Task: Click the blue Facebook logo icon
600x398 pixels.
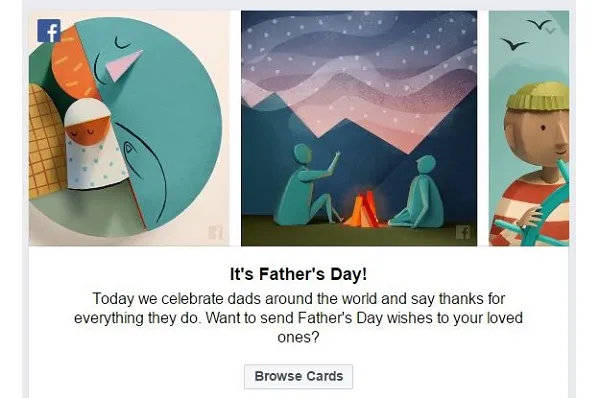Action: (x=49, y=31)
